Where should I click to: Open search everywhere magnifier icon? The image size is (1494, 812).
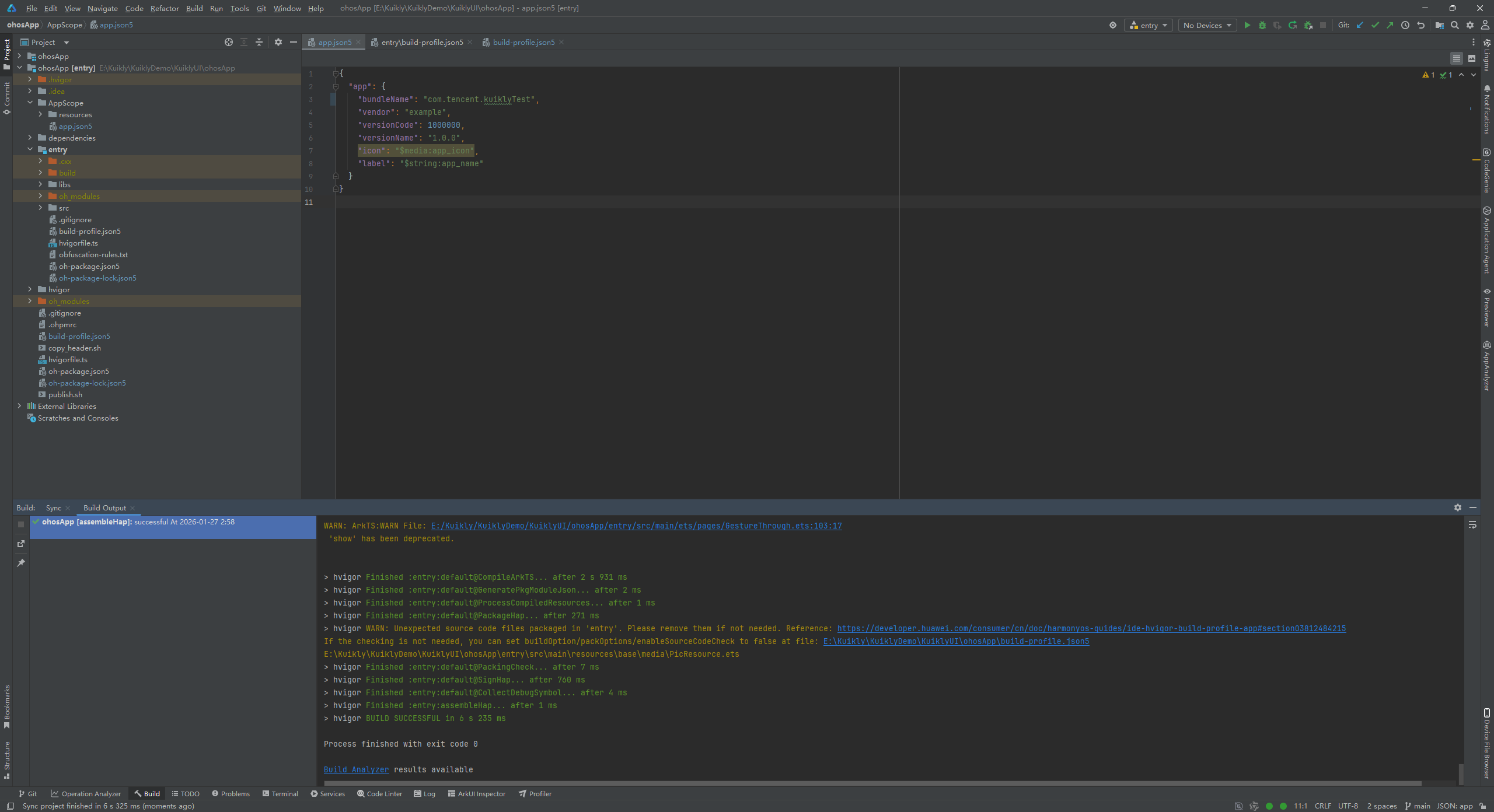click(1455, 25)
